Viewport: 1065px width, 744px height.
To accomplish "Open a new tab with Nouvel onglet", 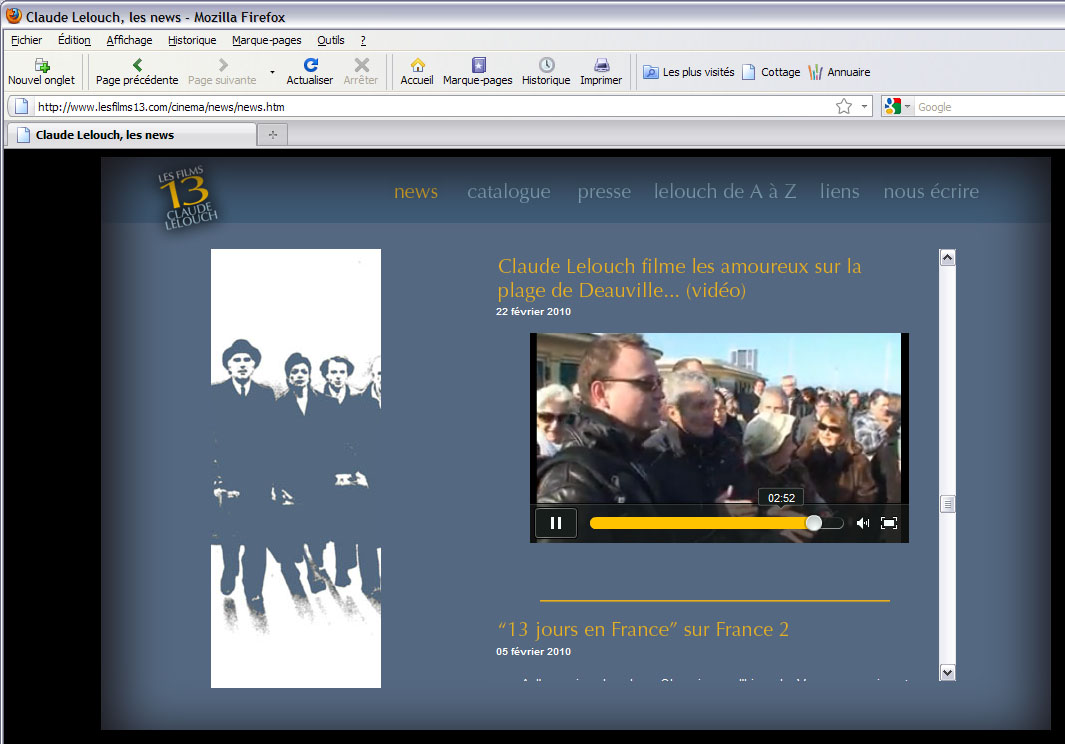I will click(41, 71).
